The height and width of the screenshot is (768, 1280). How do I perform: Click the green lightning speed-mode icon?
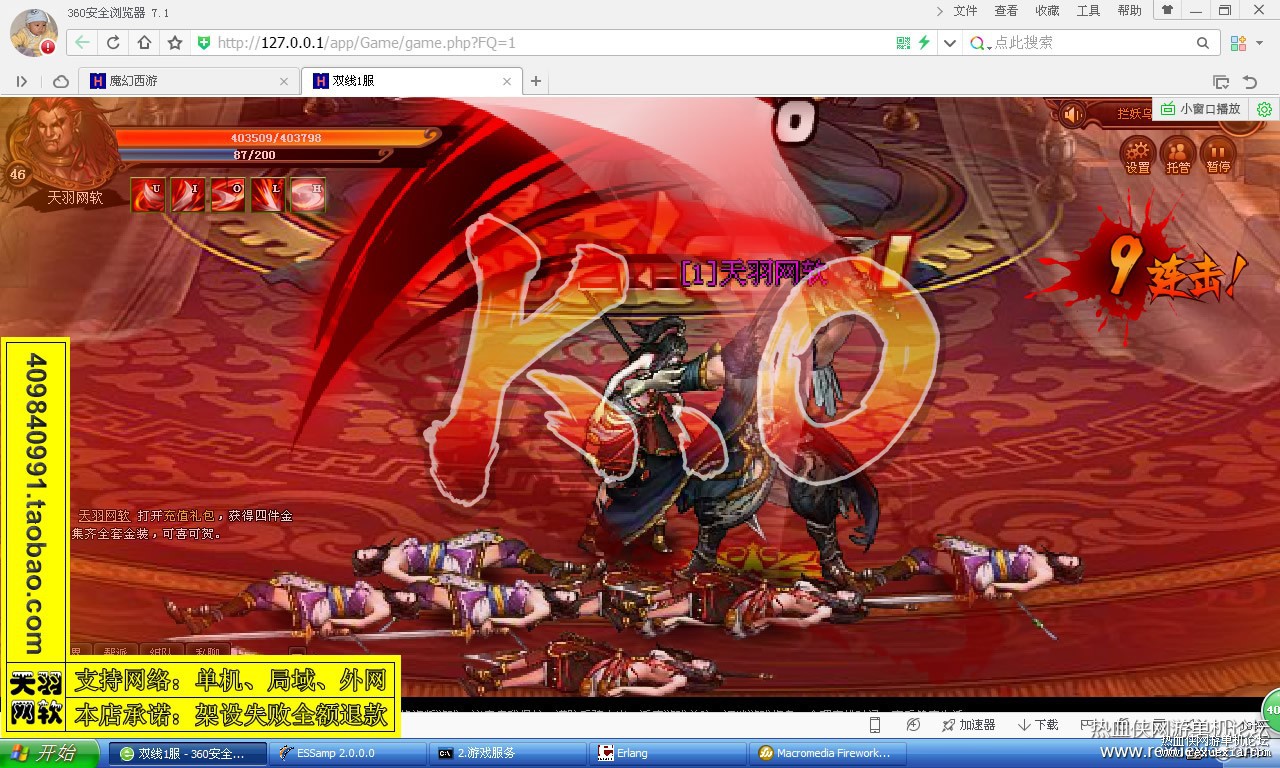[925, 43]
